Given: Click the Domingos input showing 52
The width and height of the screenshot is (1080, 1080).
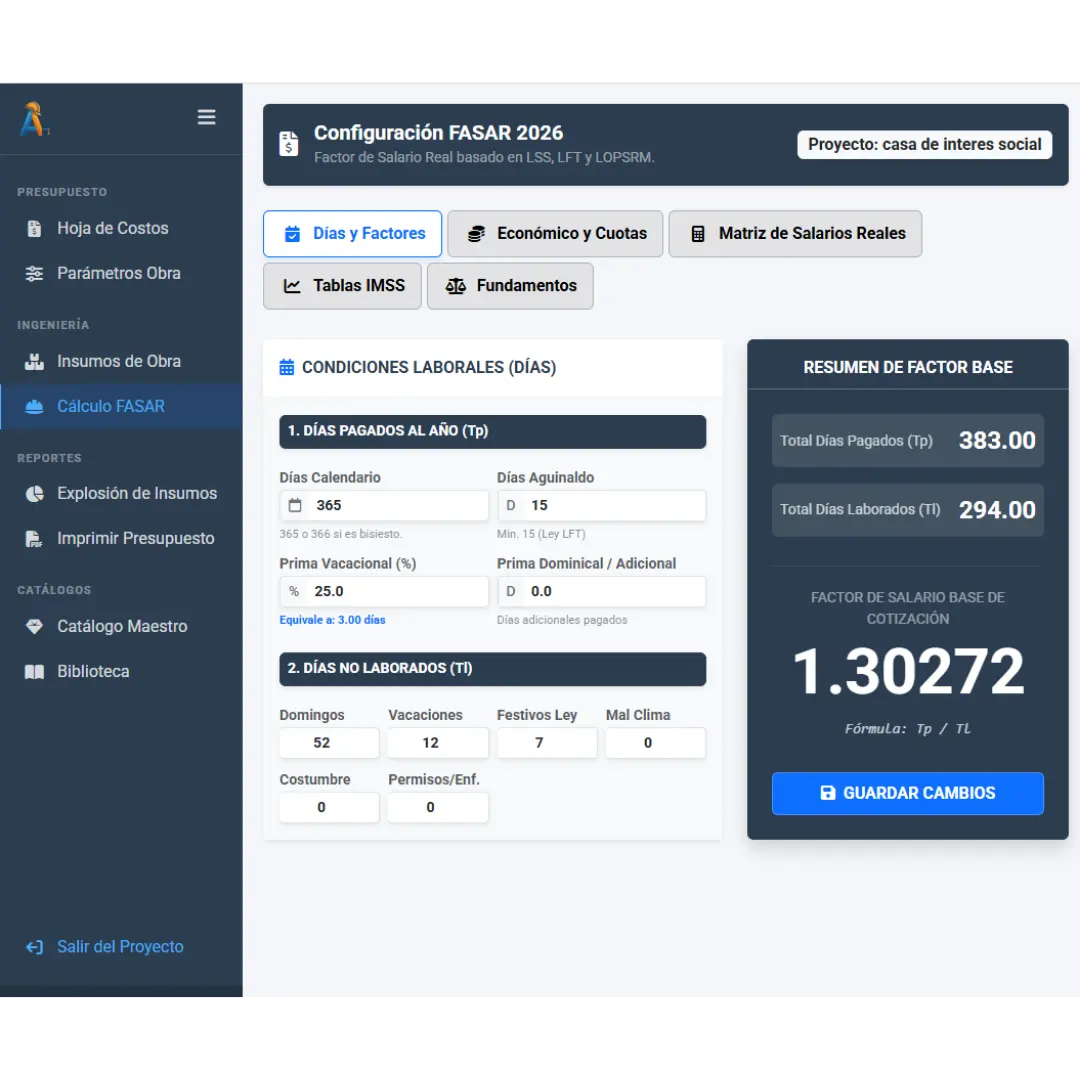Looking at the screenshot, I should pos(329,743).
